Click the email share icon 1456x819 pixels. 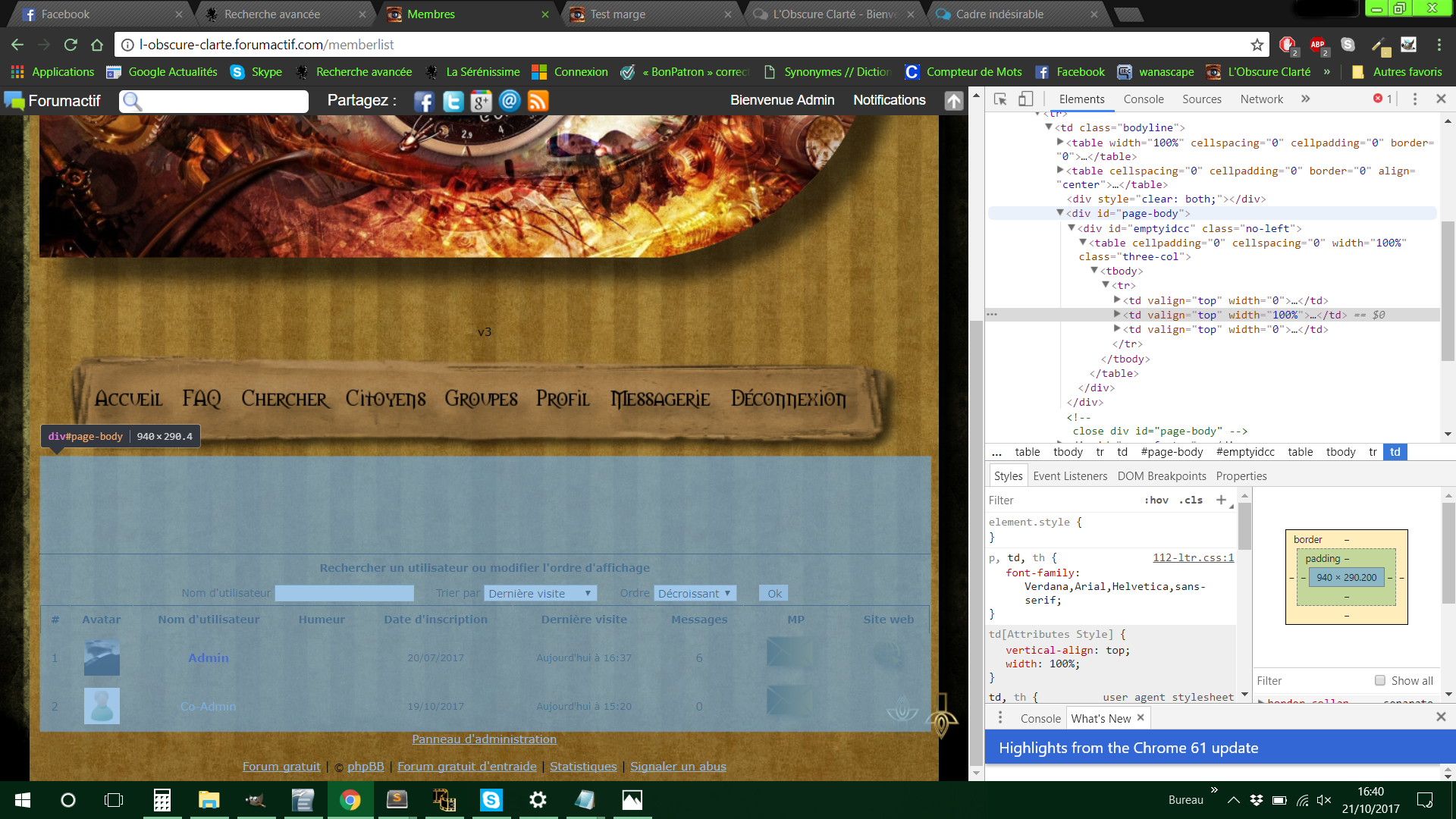[510, 101]
